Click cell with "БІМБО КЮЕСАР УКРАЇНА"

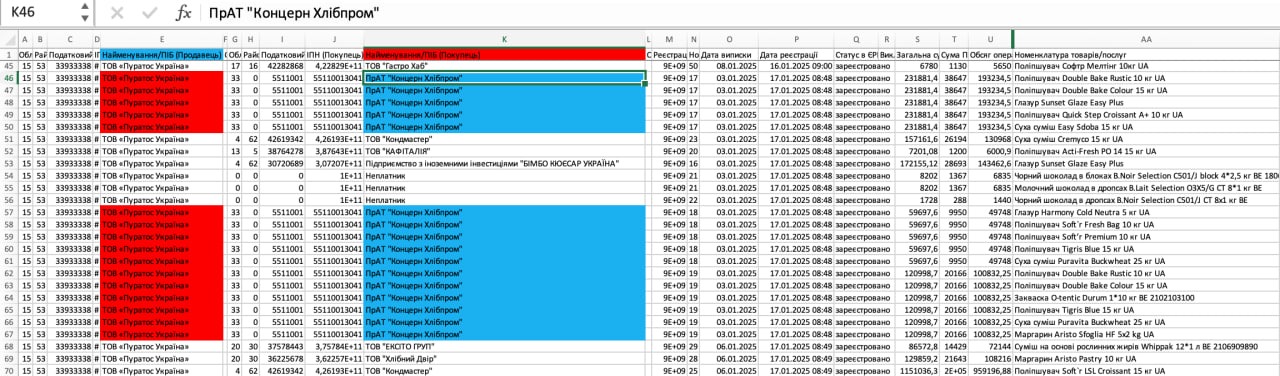[504, 162]
